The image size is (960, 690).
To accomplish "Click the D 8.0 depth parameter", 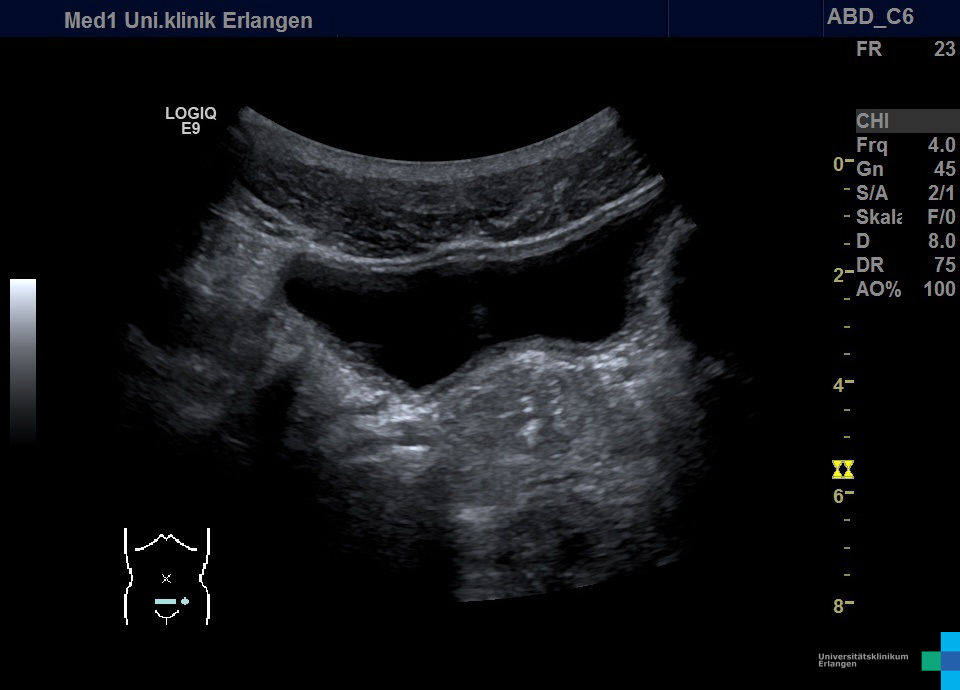I will [905, 241].
